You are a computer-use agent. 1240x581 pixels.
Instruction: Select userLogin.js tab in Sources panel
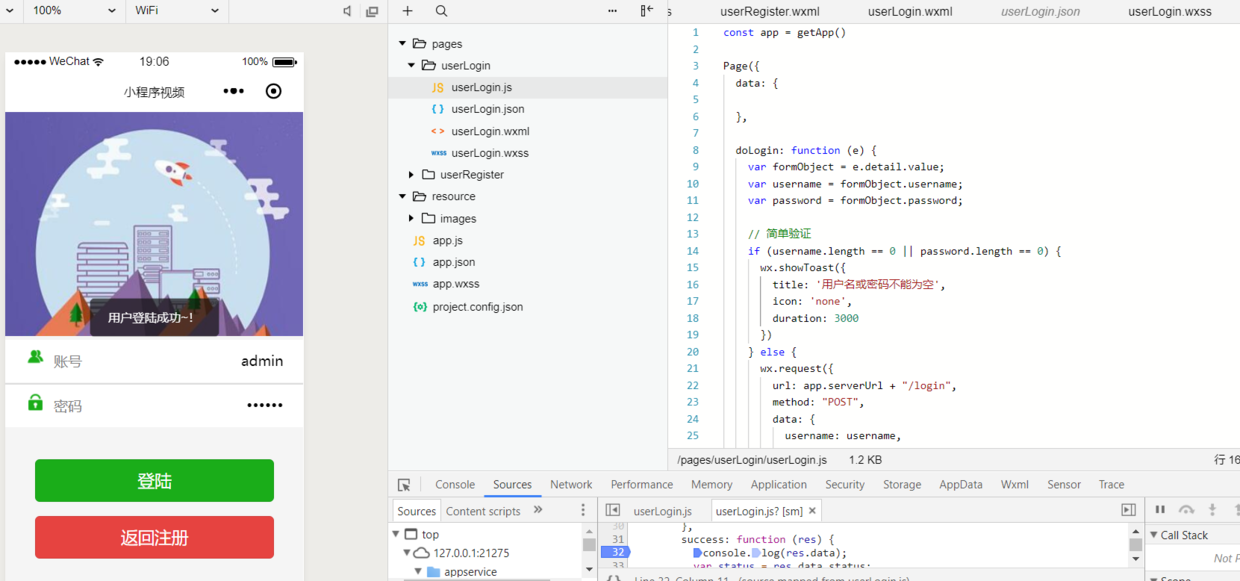coord(662,511)
